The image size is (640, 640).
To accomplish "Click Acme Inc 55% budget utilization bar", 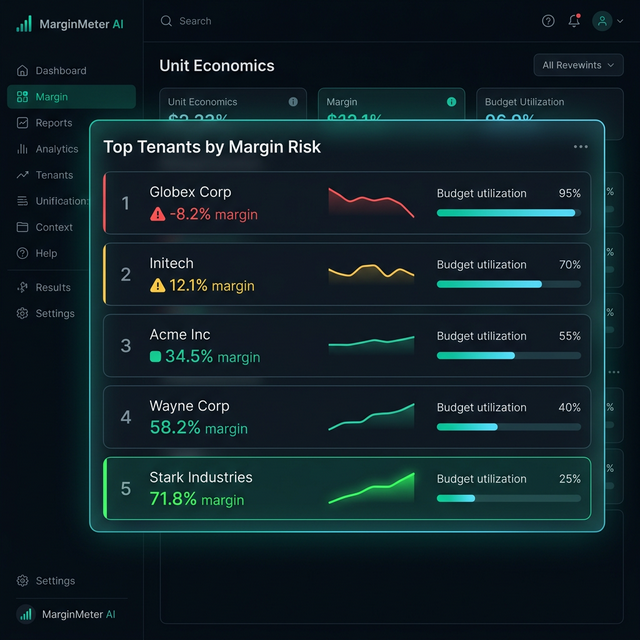I will click(x=509, y=356).
